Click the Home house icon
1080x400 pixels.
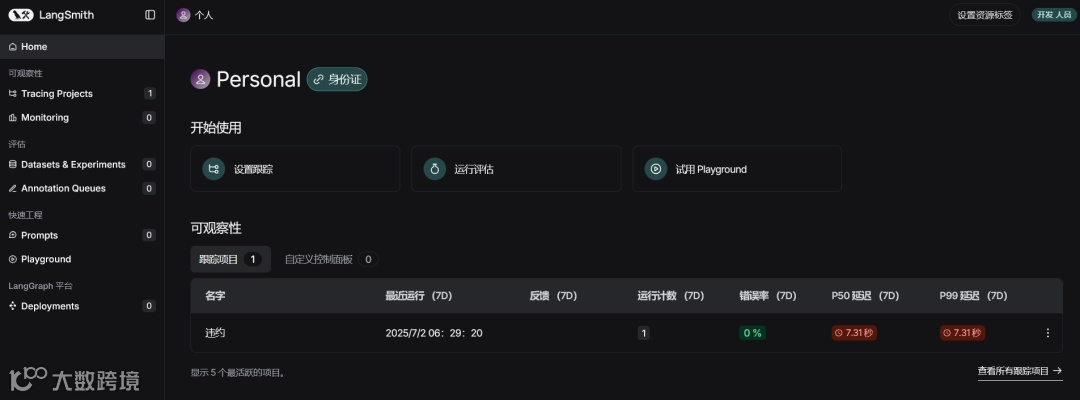pos(12,47)
